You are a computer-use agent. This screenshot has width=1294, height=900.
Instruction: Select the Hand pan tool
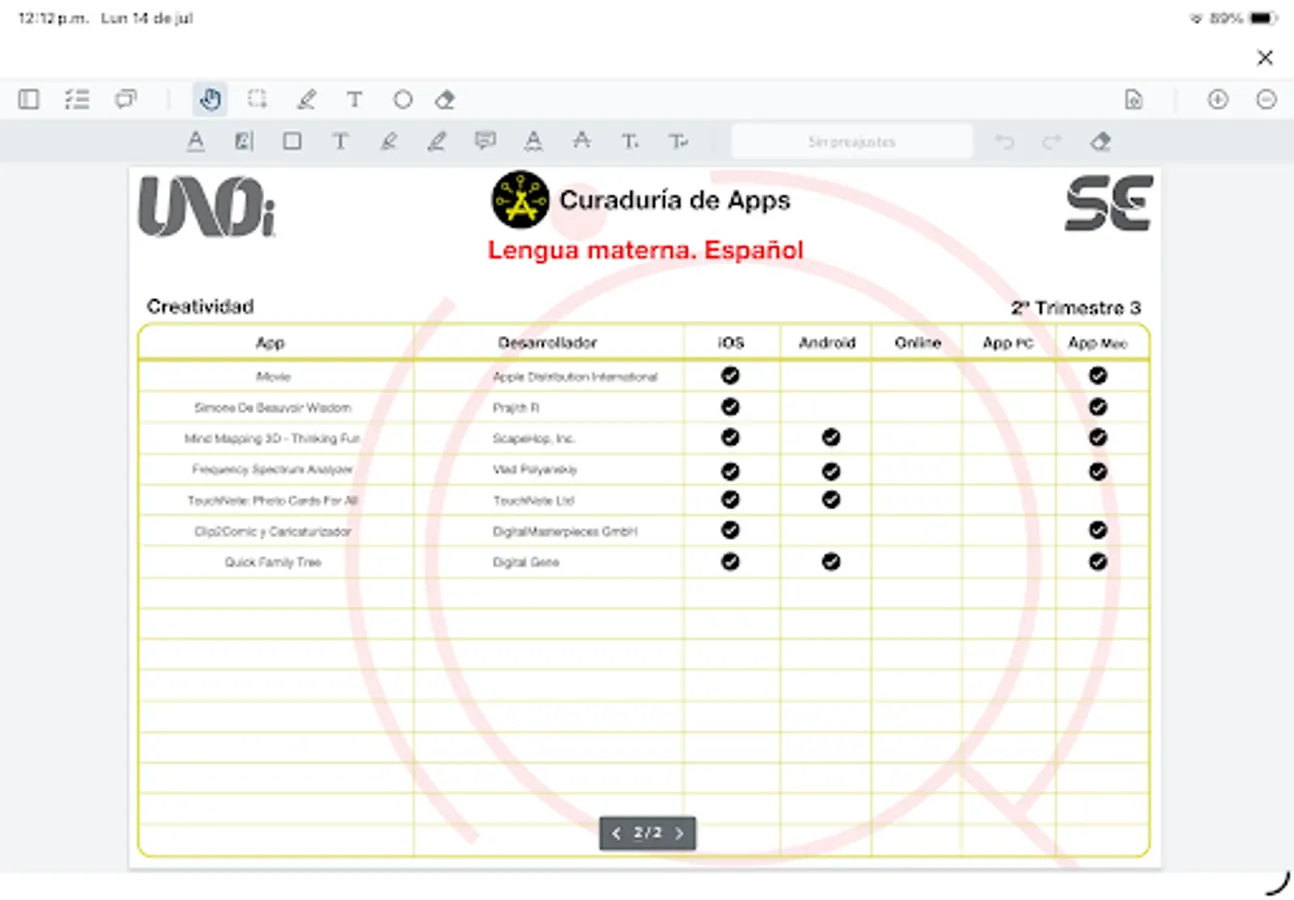click(x=209, y=100)
